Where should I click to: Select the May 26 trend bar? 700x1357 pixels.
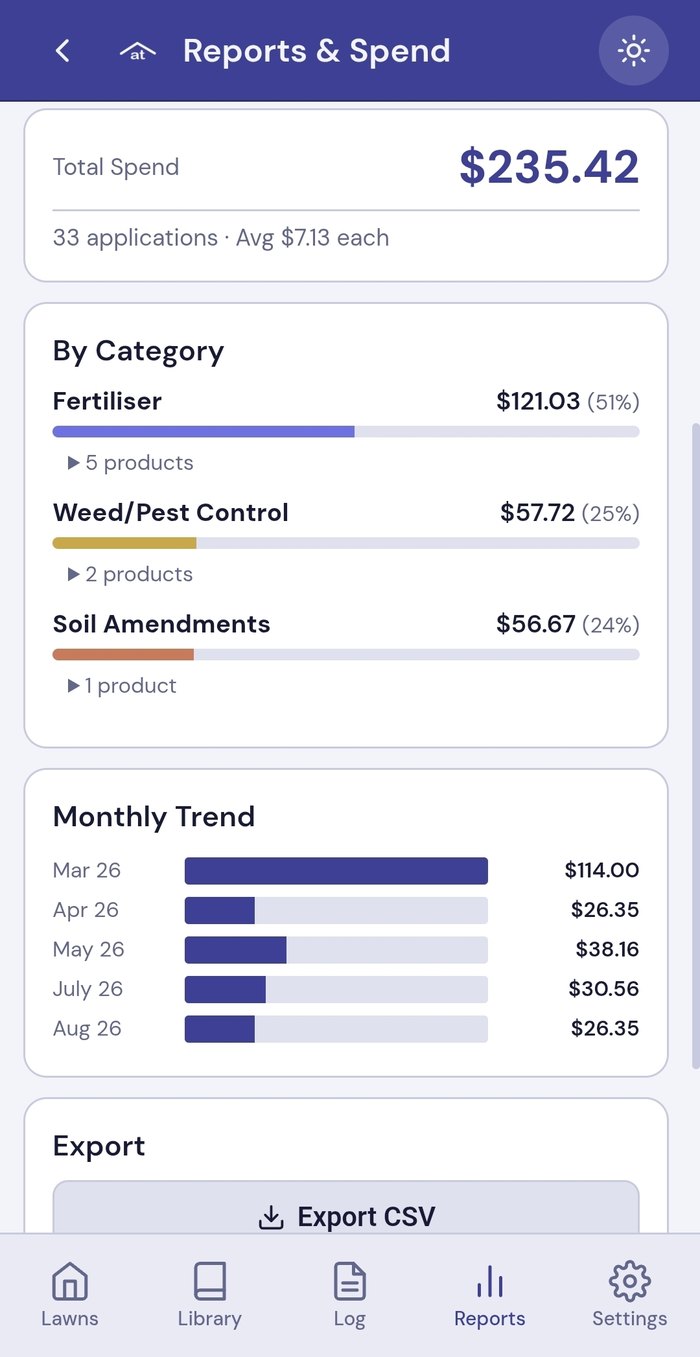tap(336, 950)
